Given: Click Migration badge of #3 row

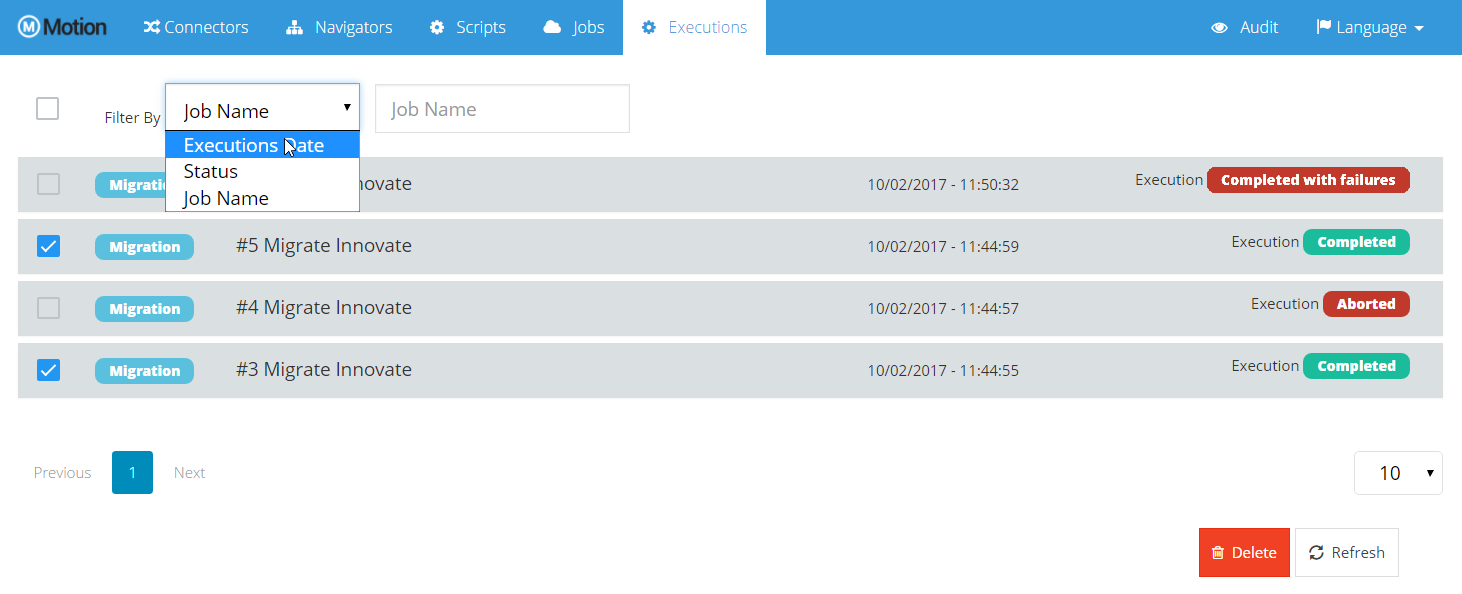Looking at the screenshot, I should pyautogui.click(x=144, y=371).
